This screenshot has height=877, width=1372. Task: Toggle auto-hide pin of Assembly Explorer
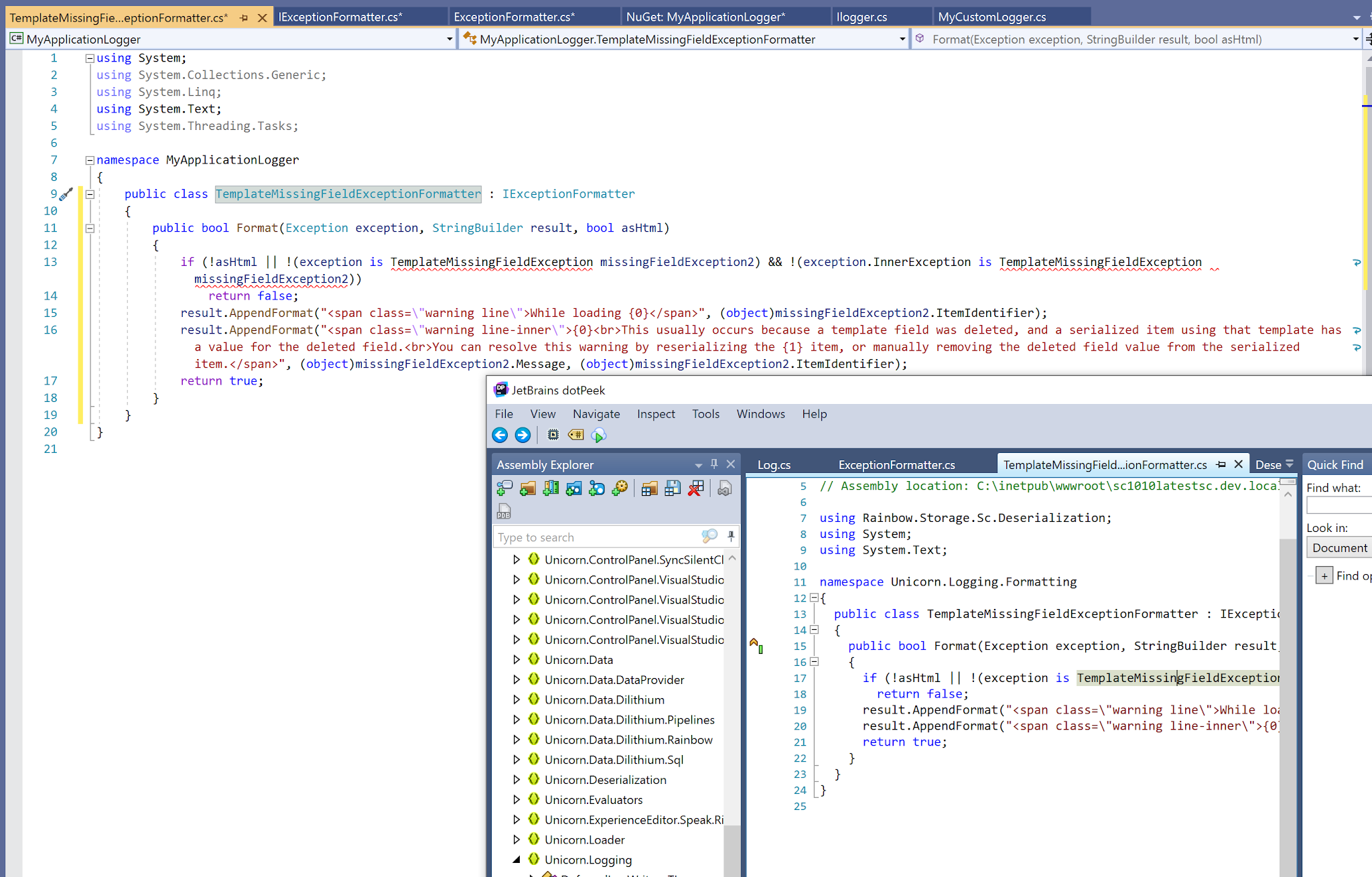pyautogui.click(x=714, y=464)
